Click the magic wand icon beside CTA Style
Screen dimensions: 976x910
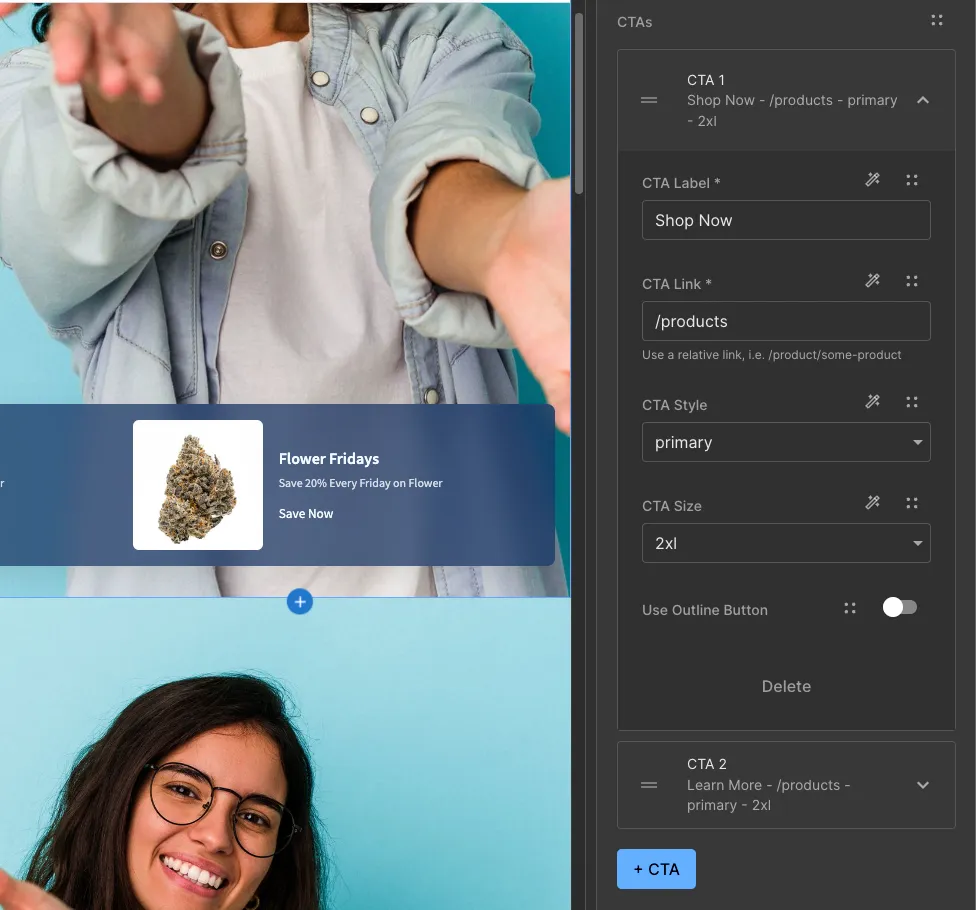point(873,401)
